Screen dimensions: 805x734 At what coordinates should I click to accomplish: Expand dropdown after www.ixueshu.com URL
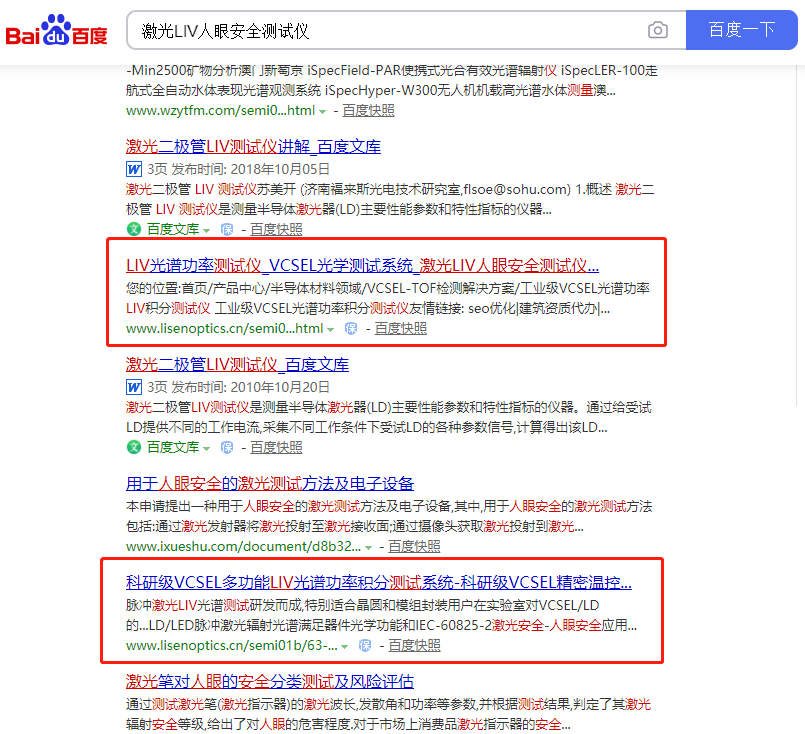click(369, 548)
